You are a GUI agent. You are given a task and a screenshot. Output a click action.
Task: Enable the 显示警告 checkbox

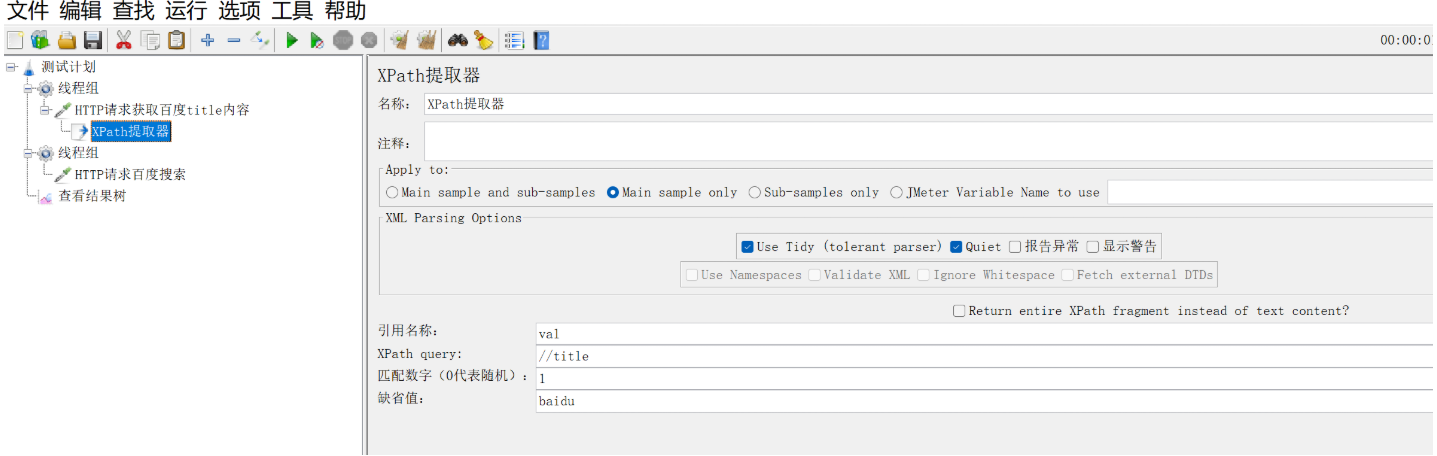click(x=1093, y=246)
